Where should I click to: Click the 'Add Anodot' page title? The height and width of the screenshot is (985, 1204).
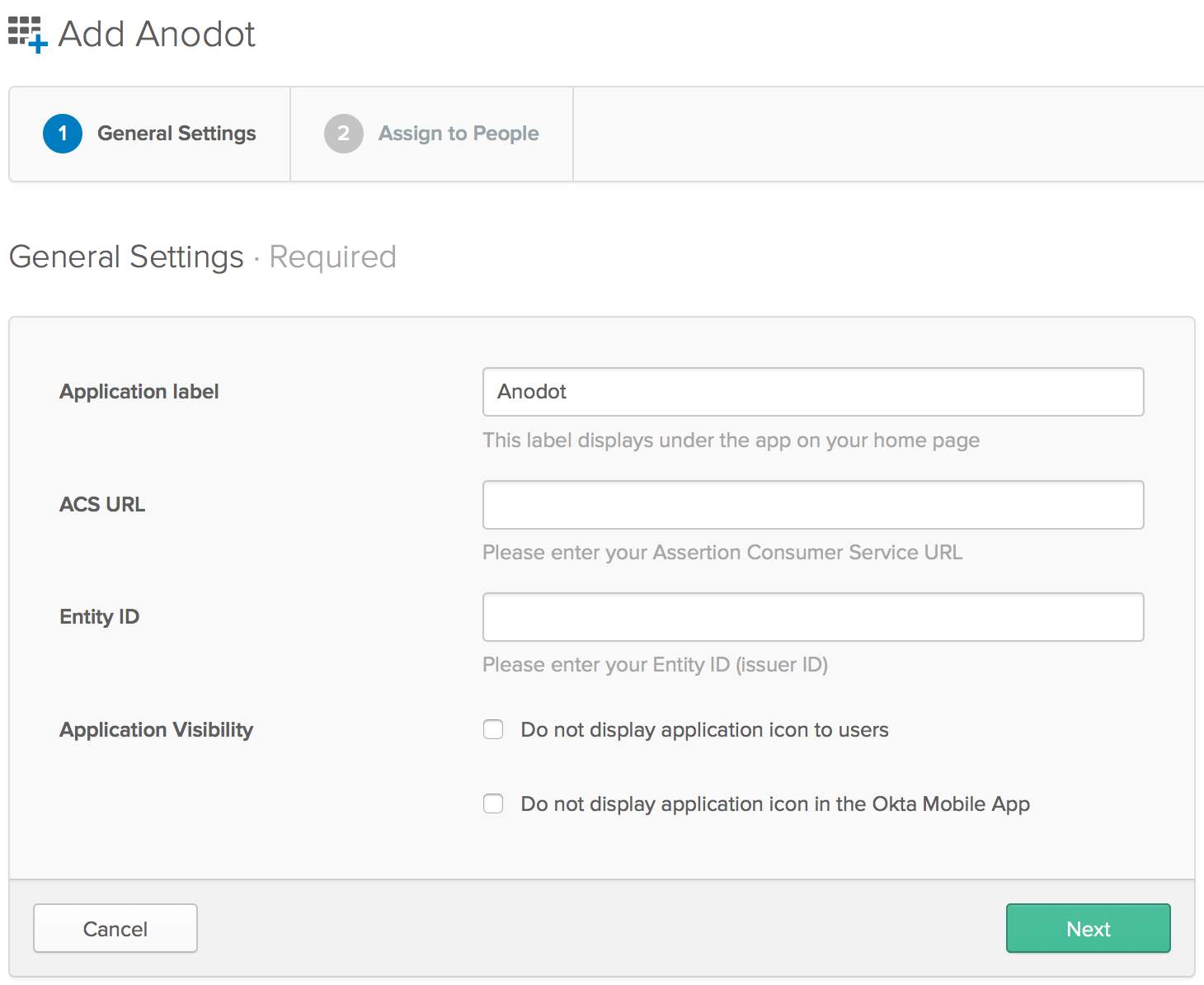point(157,35)
